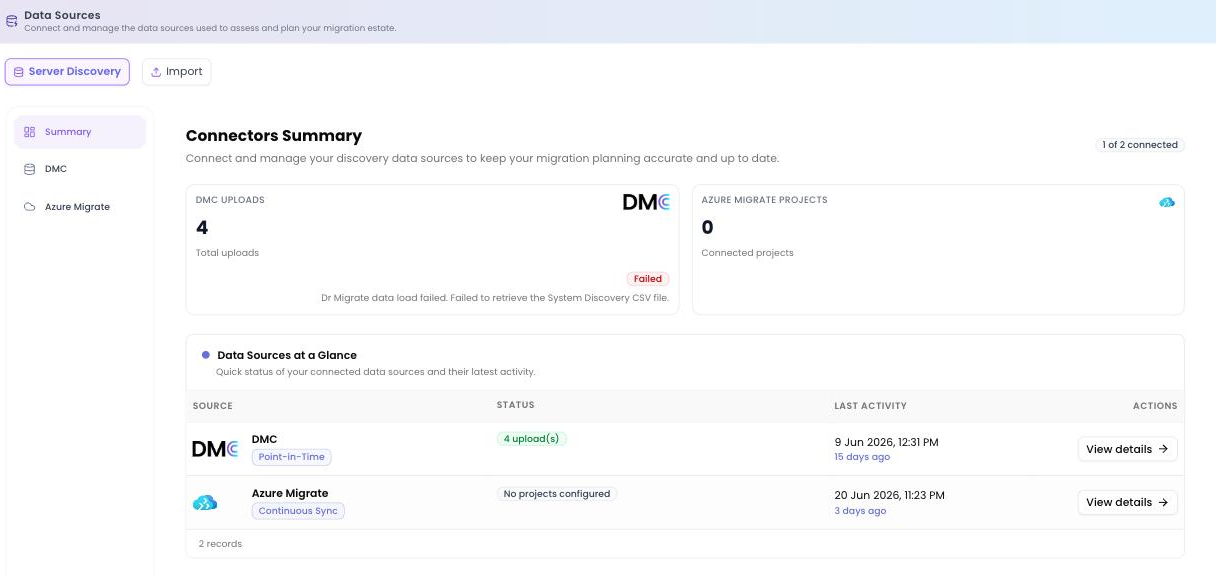Screen dimensions: 1216x575
Task: Click the ACTIONS column header
Action: [x=1155, y=406]
